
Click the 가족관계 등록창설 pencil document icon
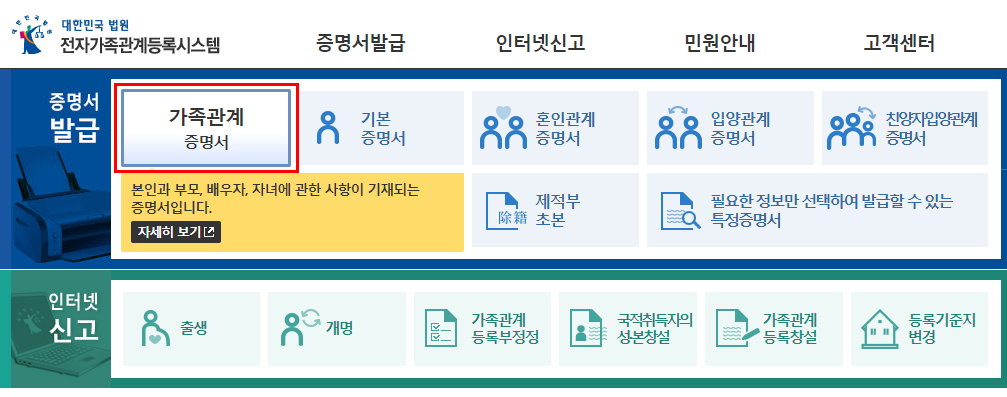(737, 328)
